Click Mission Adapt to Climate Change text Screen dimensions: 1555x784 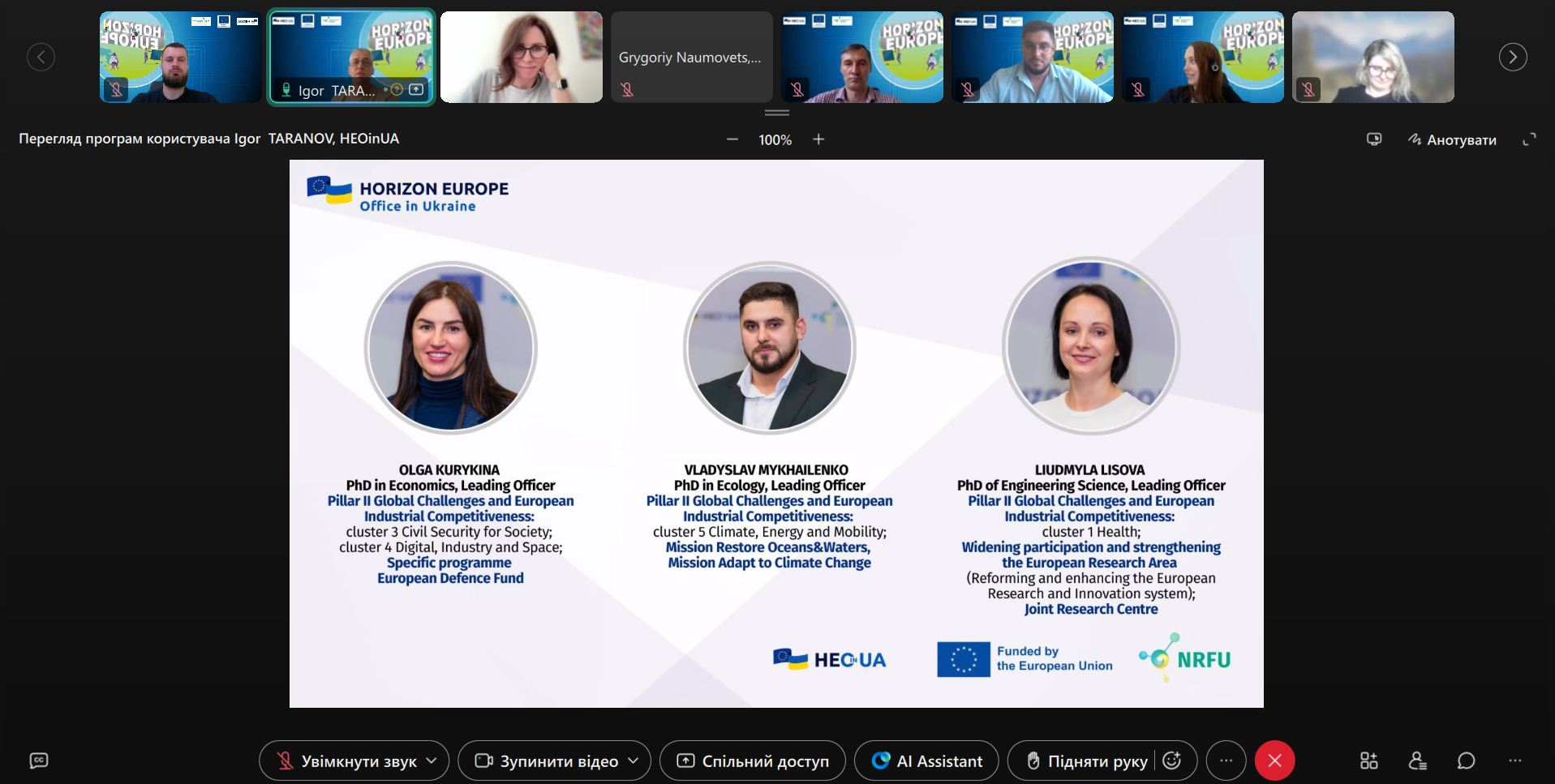tap(769, 563)
